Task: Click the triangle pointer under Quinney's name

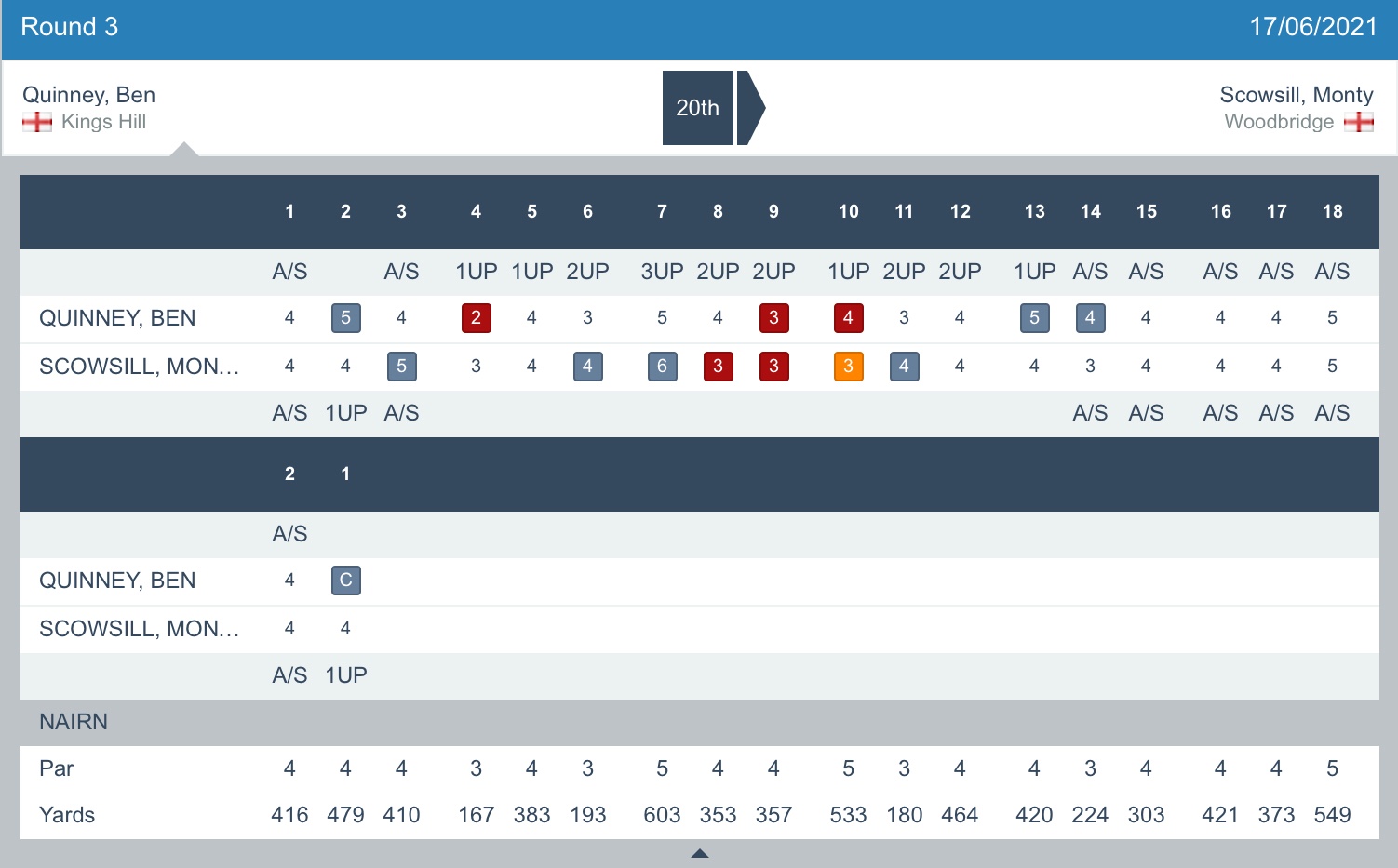Action: click(x=184, y=149)
